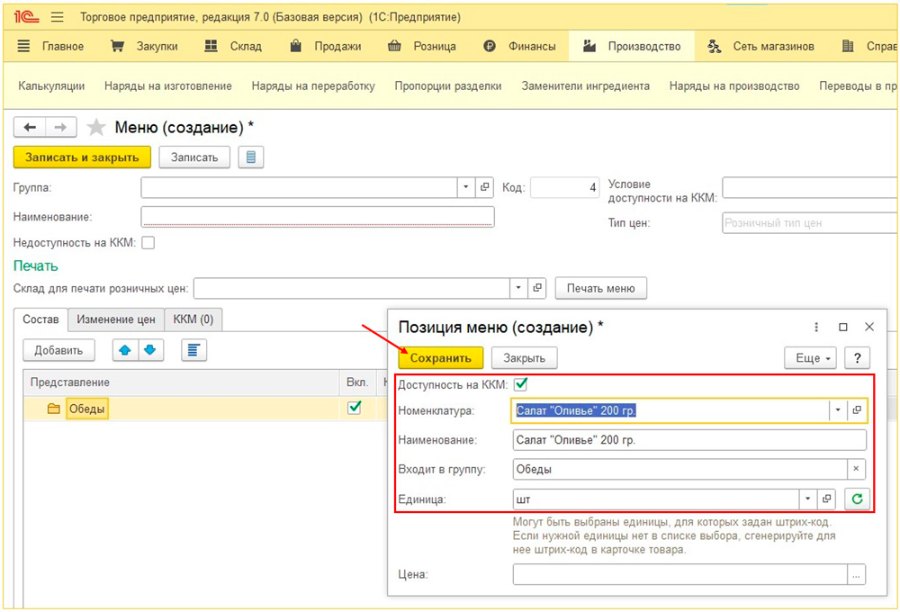Open the Единица linked record icon
The width and height of the screenshot is (900, 612).
(x=827, y=499)
